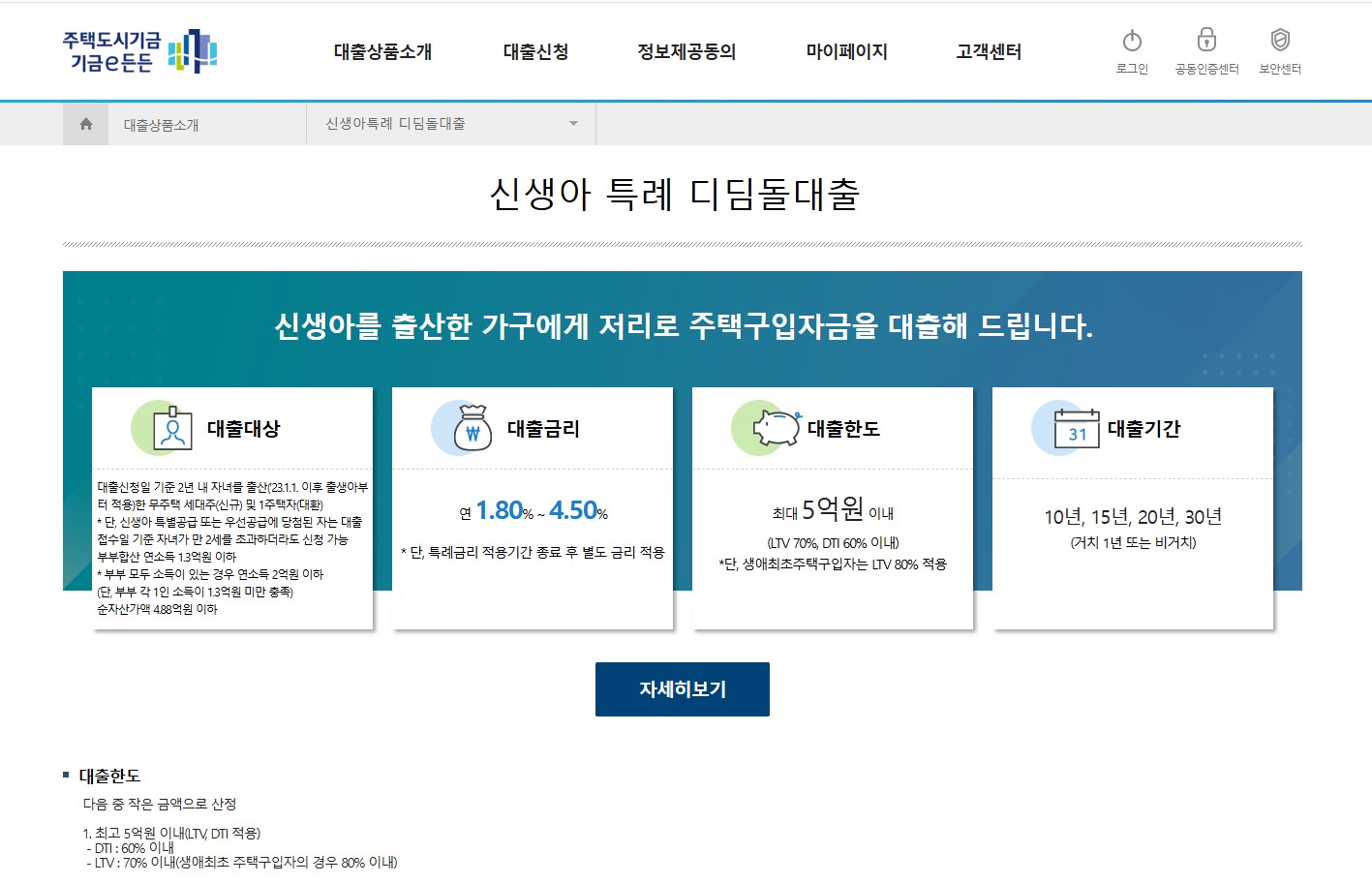Open the 대출상품소개 menu
This screenshot has height=884, width=1372.
coord(382,52)
